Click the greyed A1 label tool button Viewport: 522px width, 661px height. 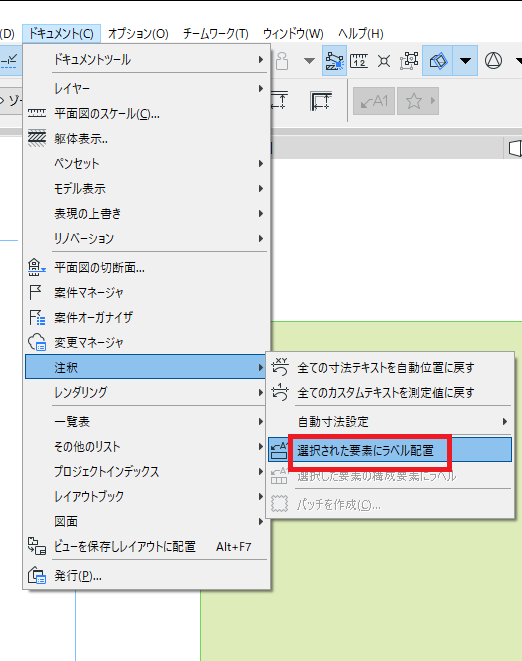(374, 101)
